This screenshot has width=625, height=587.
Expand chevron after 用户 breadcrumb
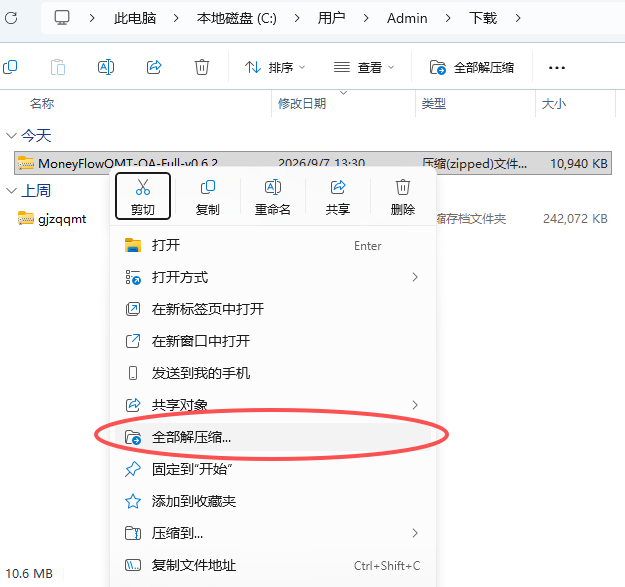coord(366,18)
